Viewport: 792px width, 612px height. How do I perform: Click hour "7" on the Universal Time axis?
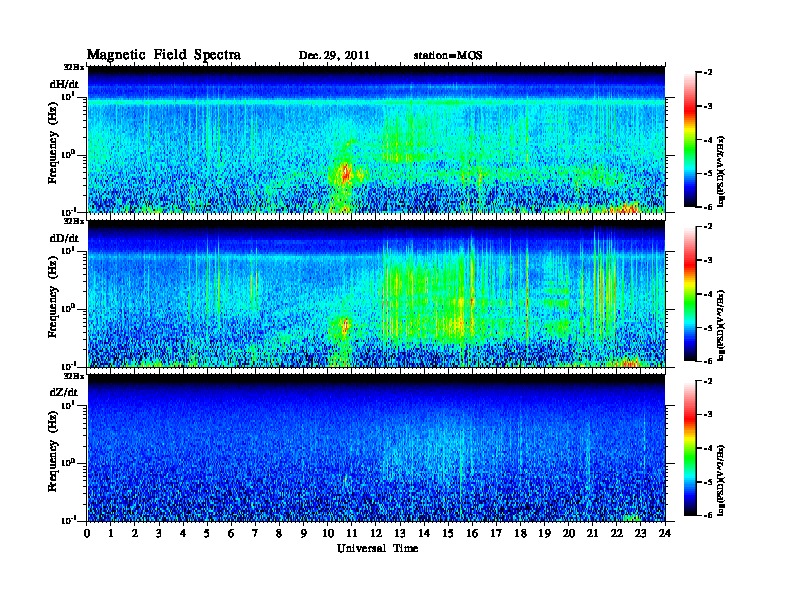(x=255, y=534)
